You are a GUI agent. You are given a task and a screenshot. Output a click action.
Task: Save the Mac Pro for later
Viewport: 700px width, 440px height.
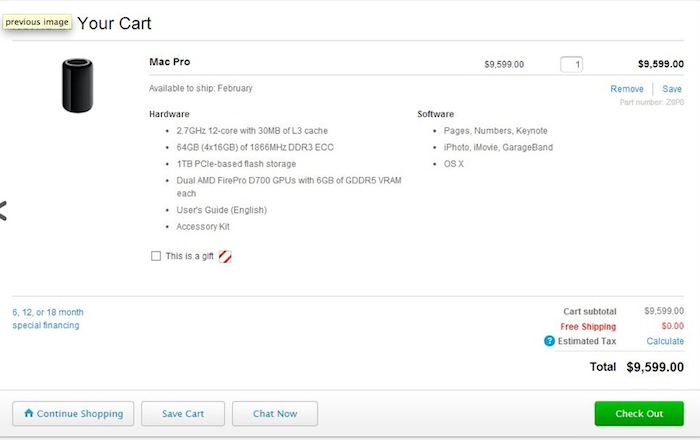pyautogui.click(x=672, y=89)
